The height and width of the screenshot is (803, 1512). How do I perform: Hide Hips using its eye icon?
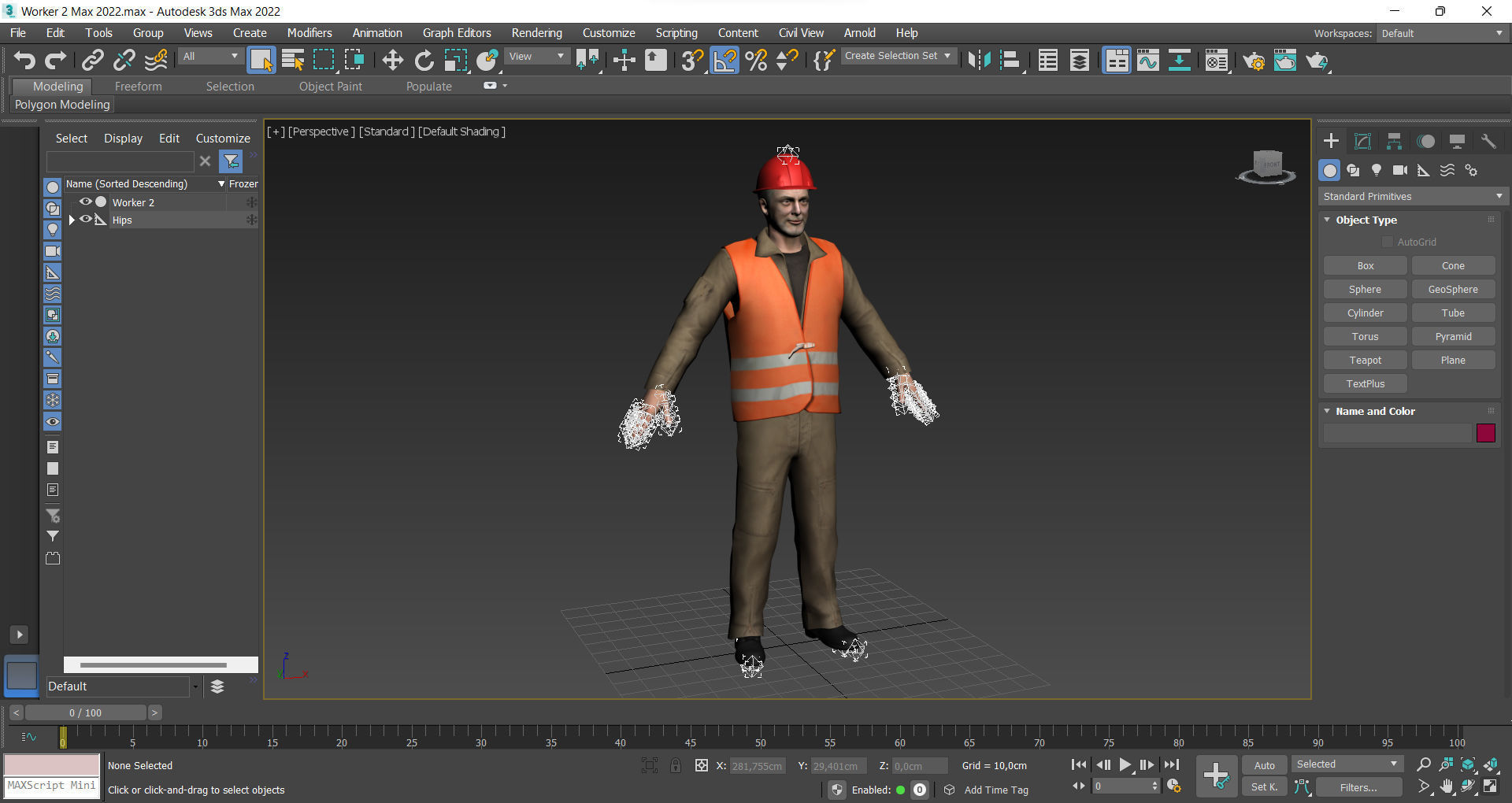(85, 220)
